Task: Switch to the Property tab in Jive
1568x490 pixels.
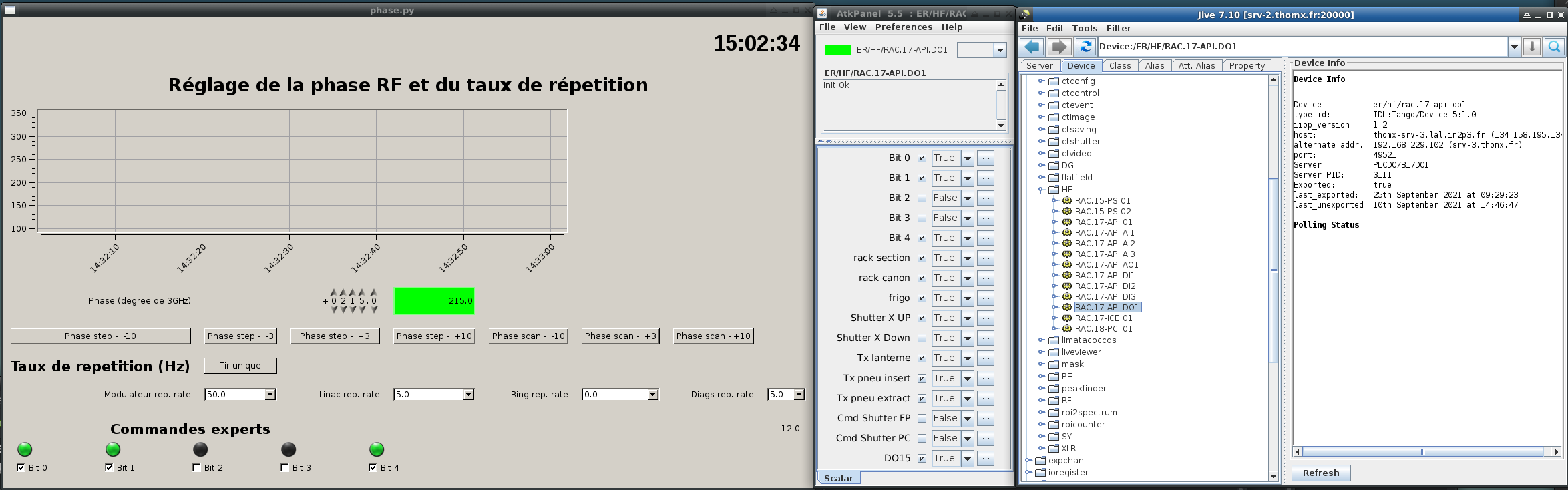Action: (x=1246, y=66)
